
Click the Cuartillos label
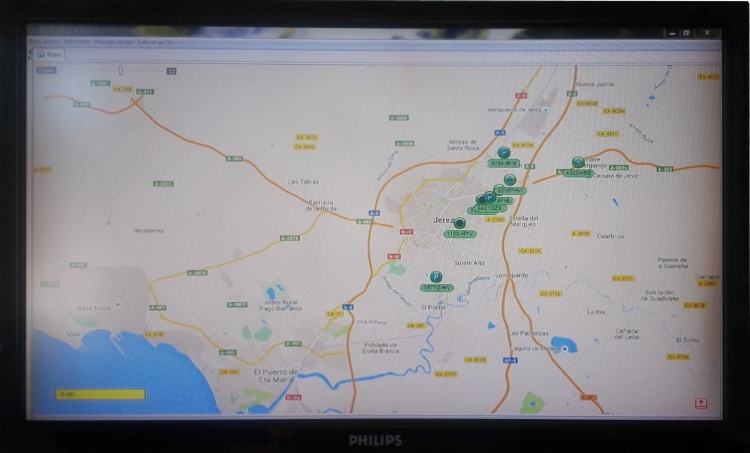point(610,236)
